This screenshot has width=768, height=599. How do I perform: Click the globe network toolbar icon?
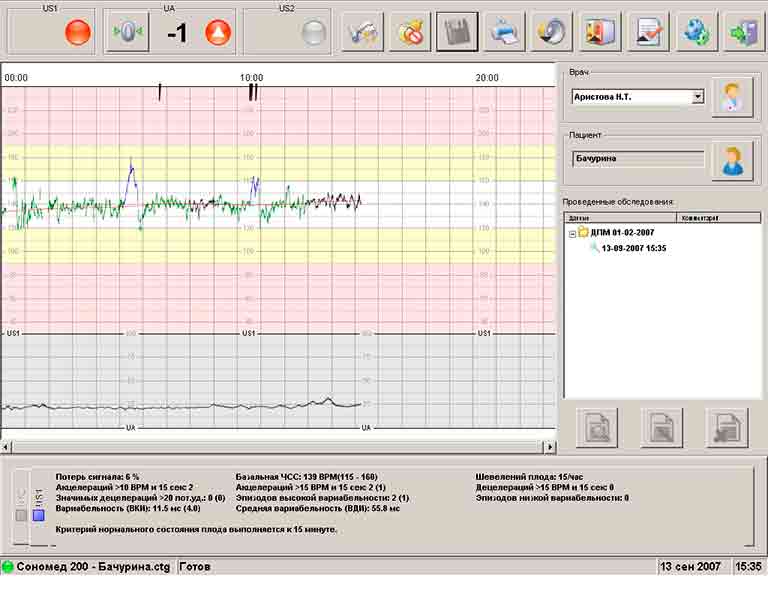click(x=696, y=32)
